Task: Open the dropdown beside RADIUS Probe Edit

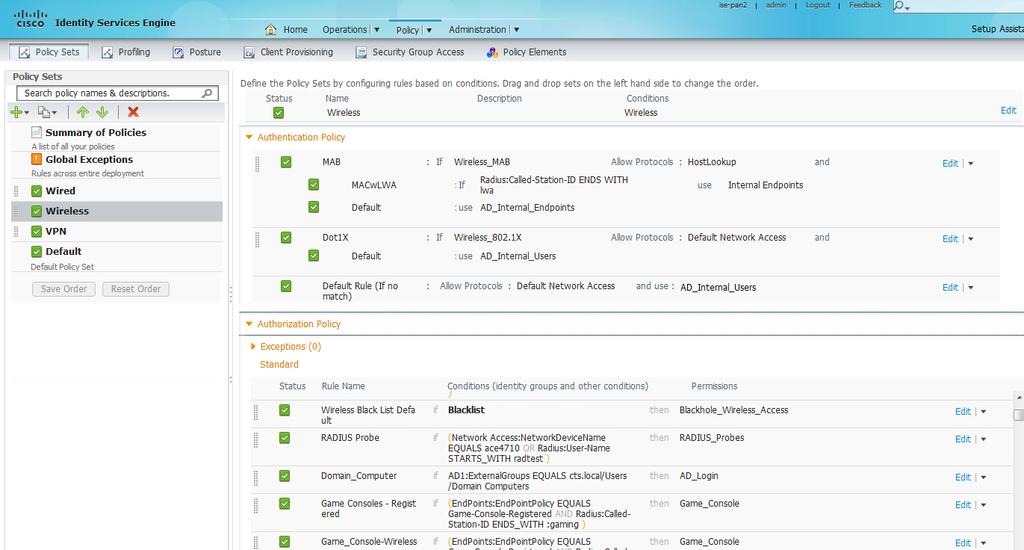Action: [x=984, y=440]
